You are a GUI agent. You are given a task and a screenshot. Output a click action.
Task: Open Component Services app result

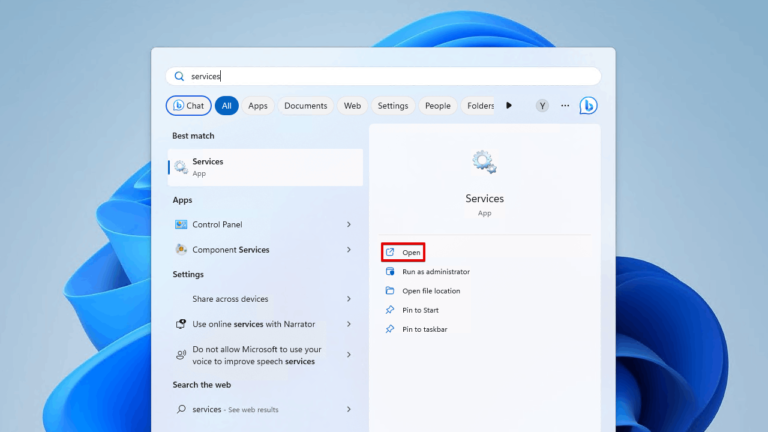[265, 250]
